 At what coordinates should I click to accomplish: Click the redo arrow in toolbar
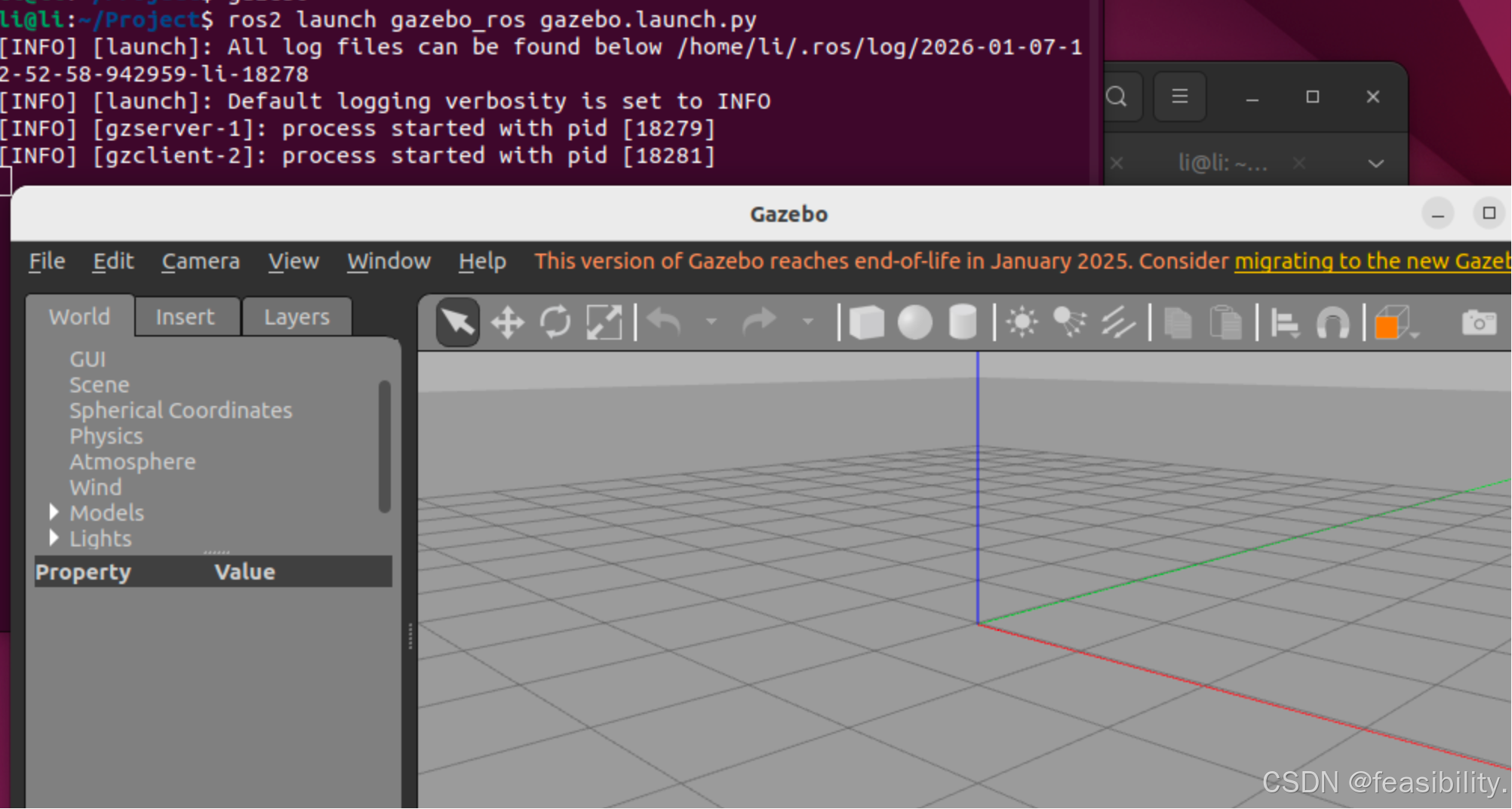coord(759,321)
